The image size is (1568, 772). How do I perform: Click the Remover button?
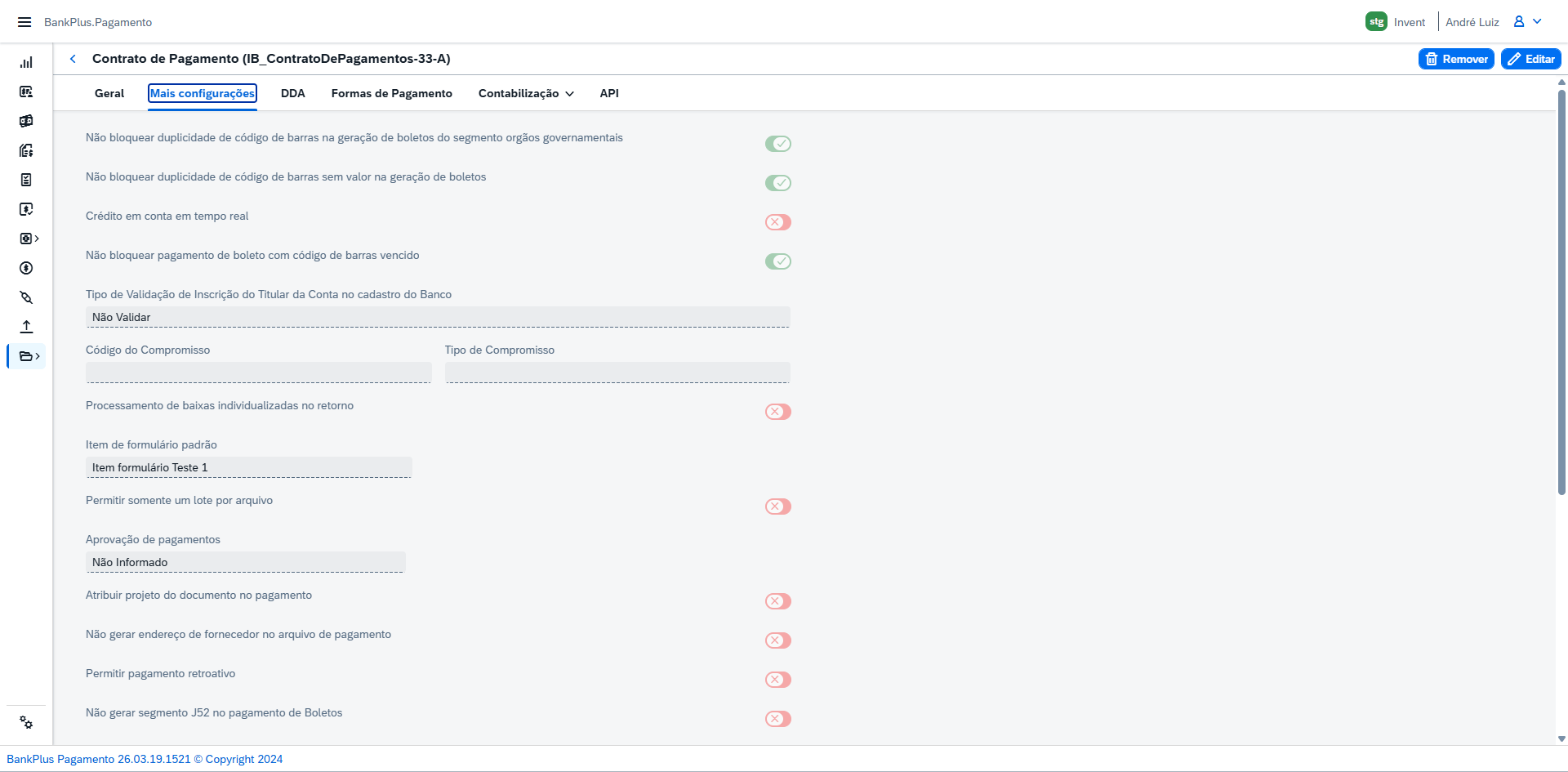pyautogui.click(x=1456, y=59)
